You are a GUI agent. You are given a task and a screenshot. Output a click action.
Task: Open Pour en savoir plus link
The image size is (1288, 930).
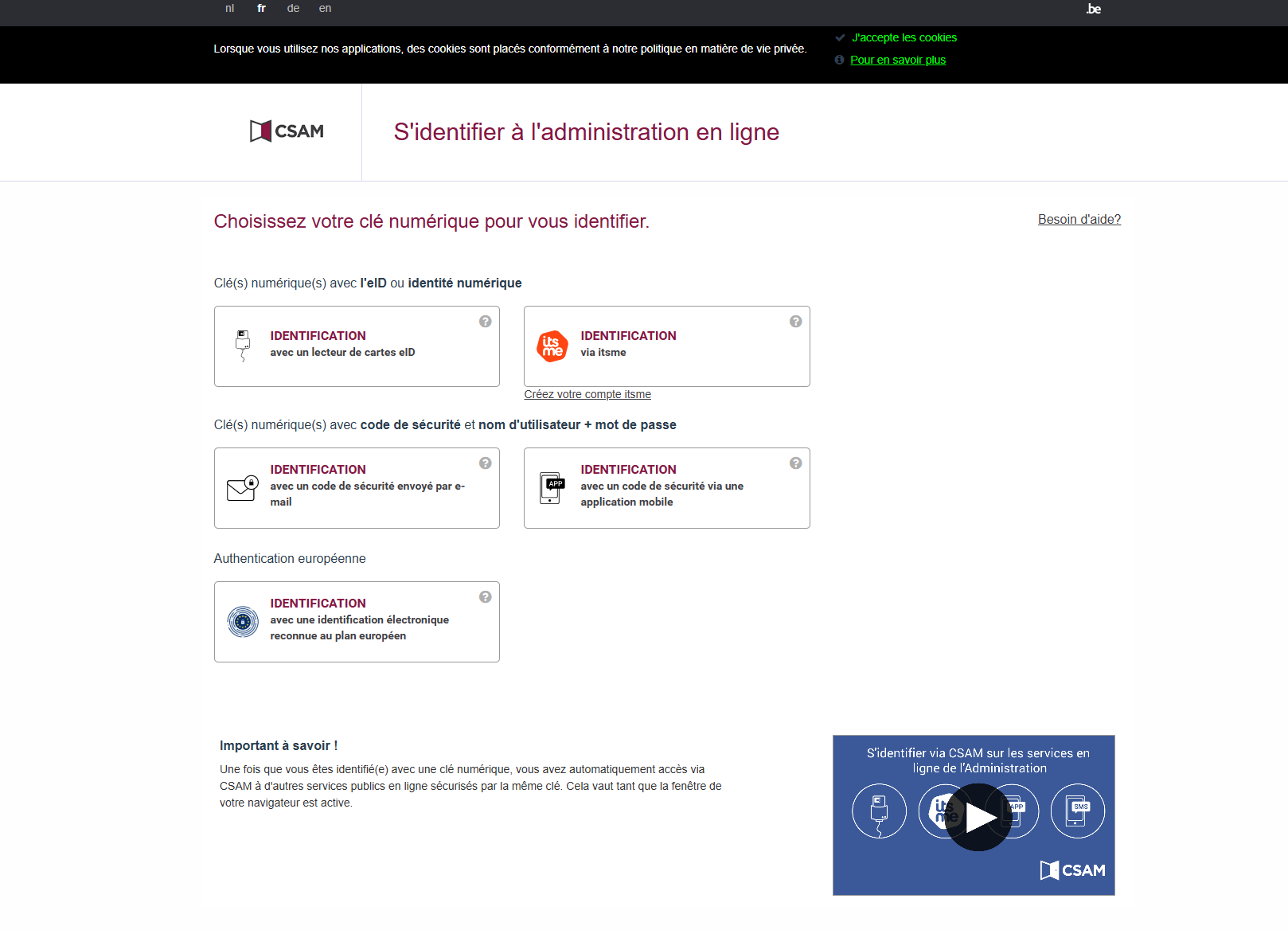898,60
